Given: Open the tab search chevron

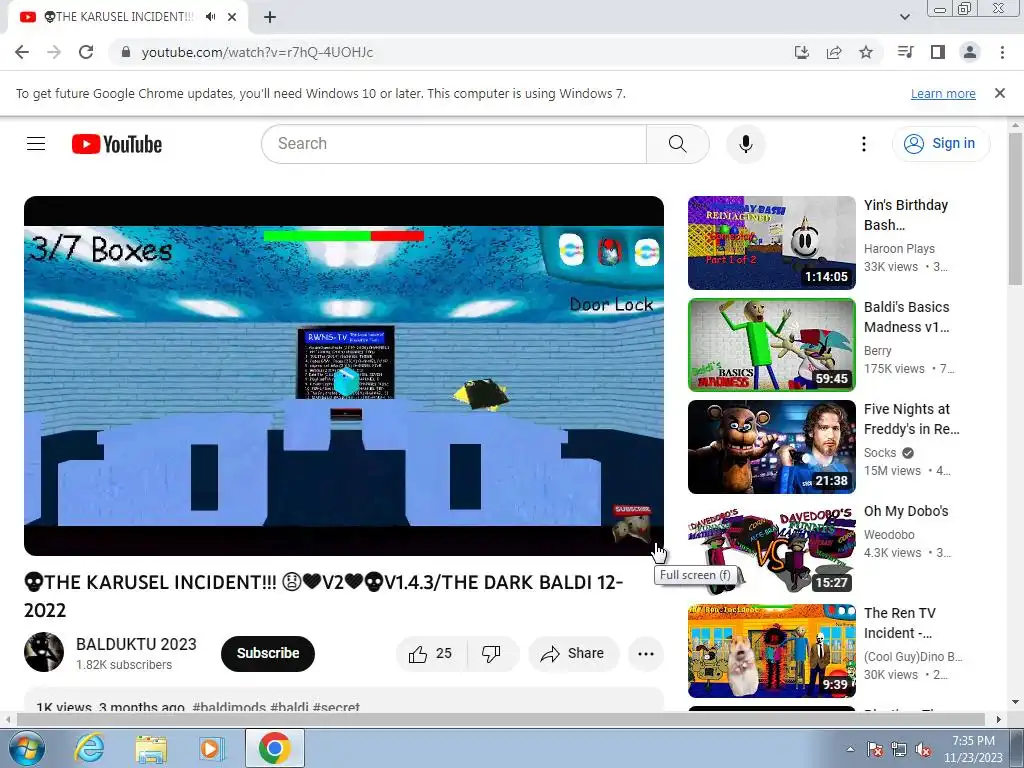Looking at the screenshot, I should tap(904, 17).
